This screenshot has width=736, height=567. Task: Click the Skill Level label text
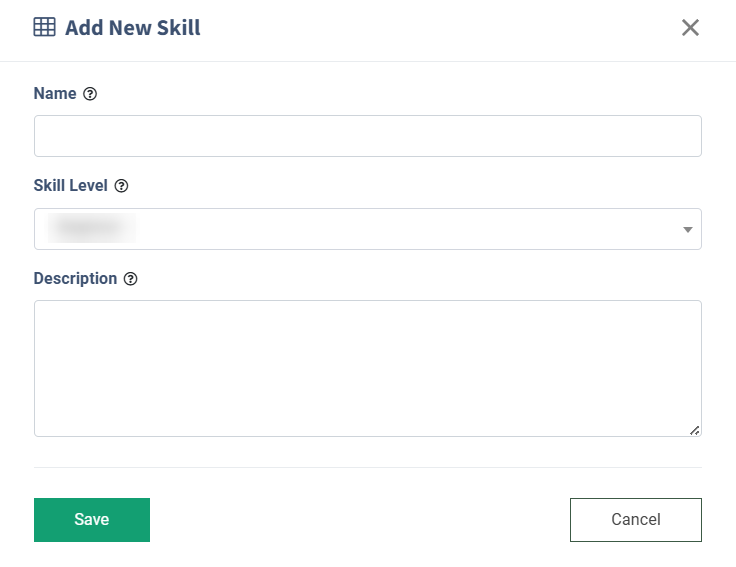71,186
